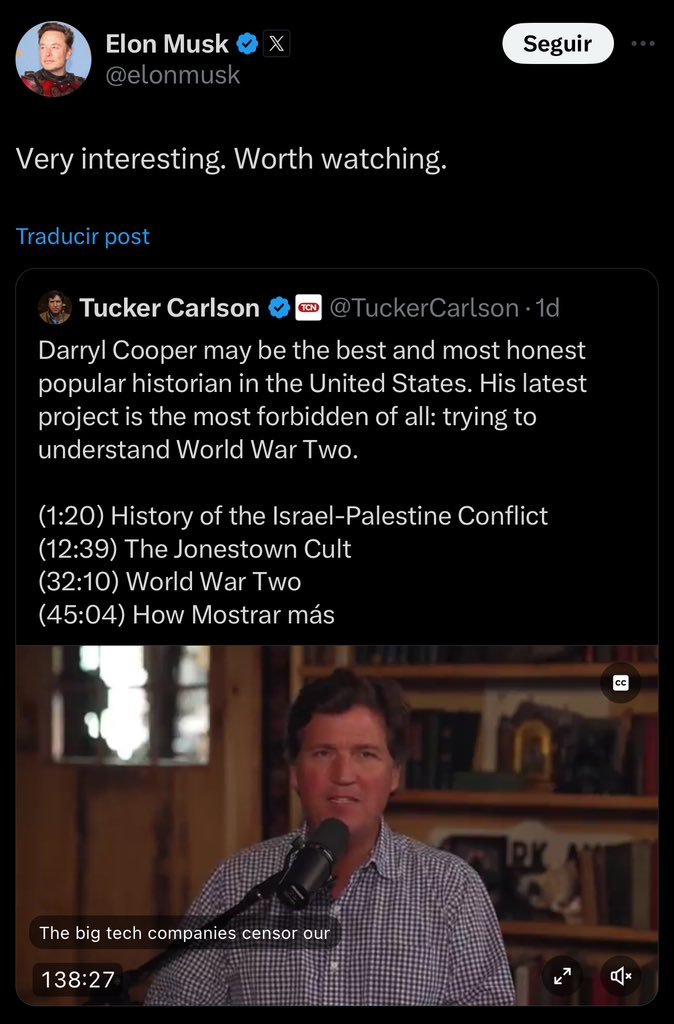This screenshot has height=1024, width=674.
Task: Open the @elonmusk handle
Action: 173,75
